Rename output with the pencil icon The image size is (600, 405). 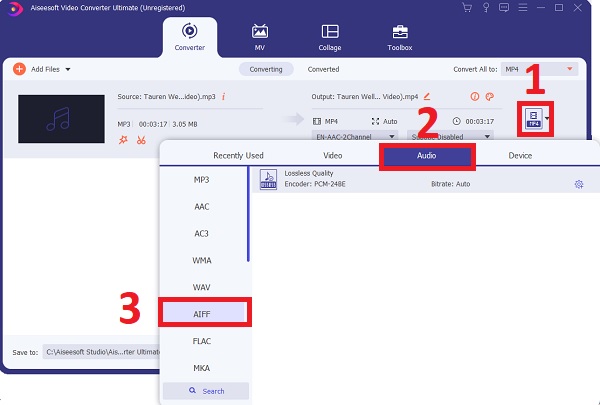(x=427, y=96)
